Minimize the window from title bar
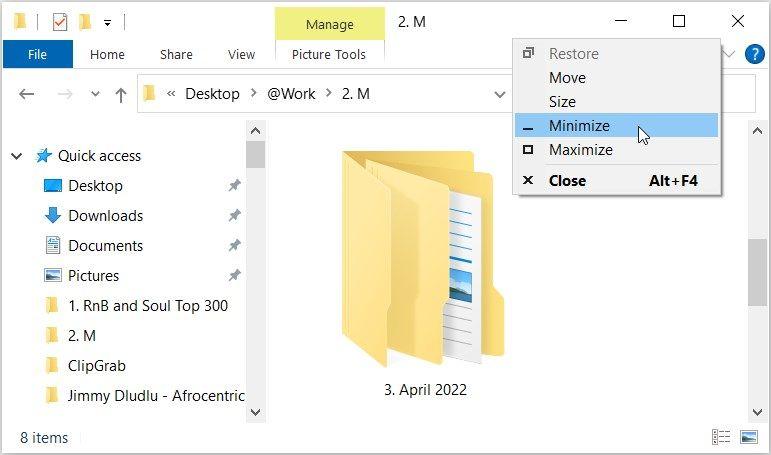The image size is (771, 455). 621,21
